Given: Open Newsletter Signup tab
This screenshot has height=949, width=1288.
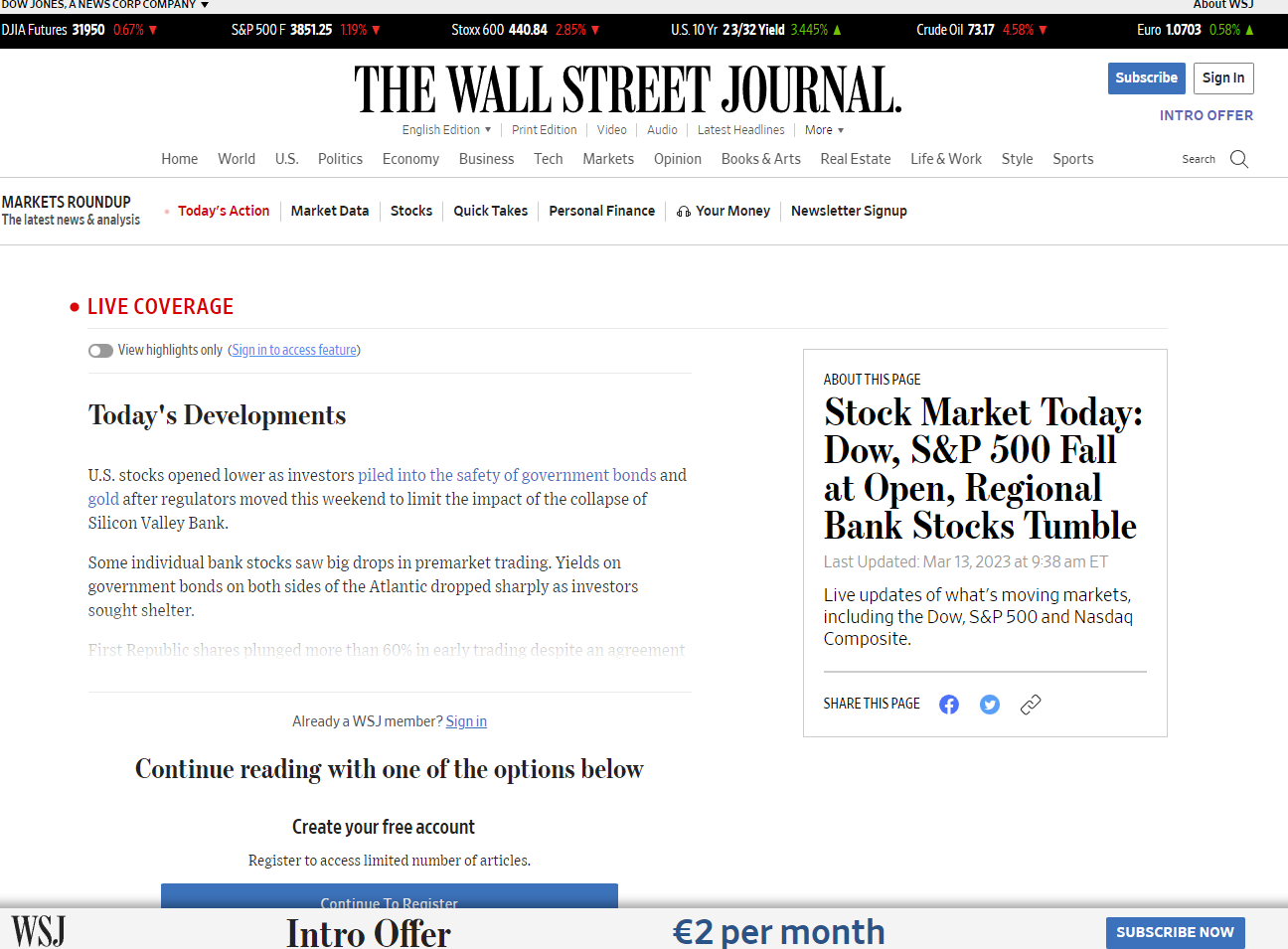Looking at the screenshot, I should [x=849, y=211].
